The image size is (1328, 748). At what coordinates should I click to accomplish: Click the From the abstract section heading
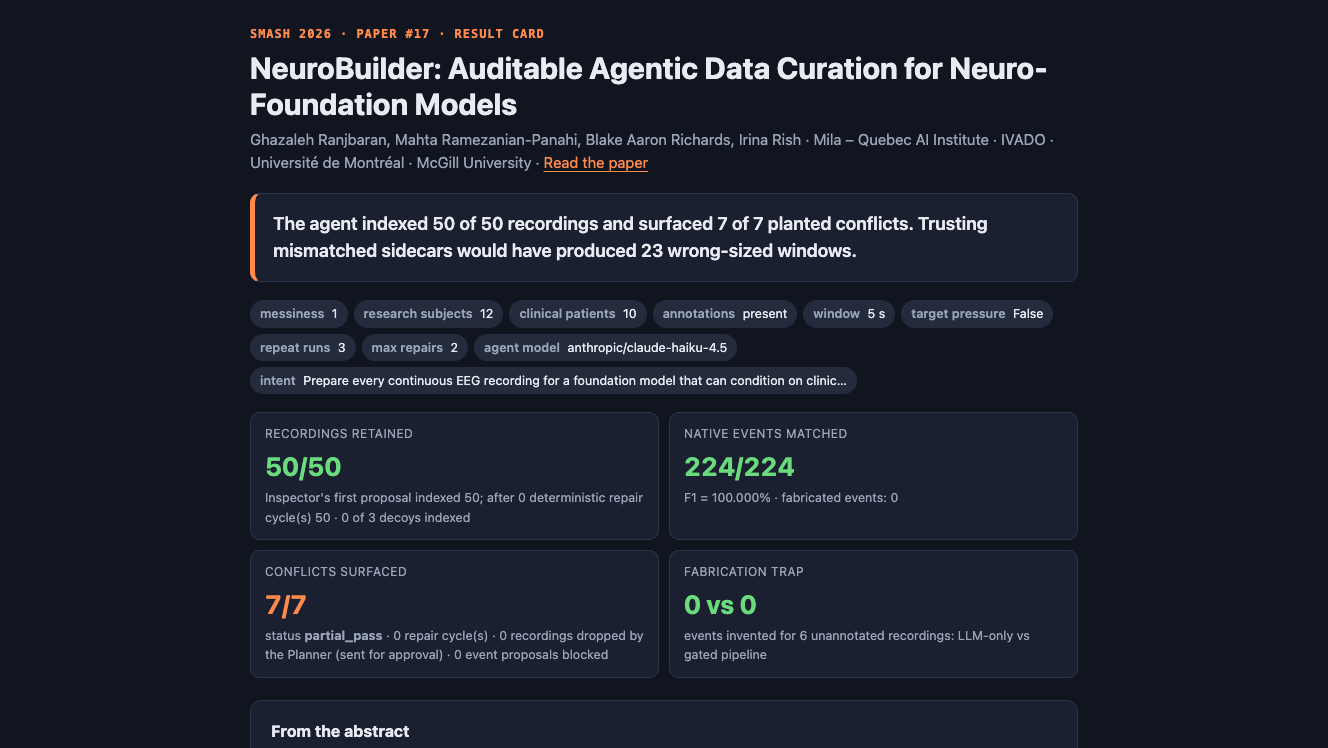(340, 732)
